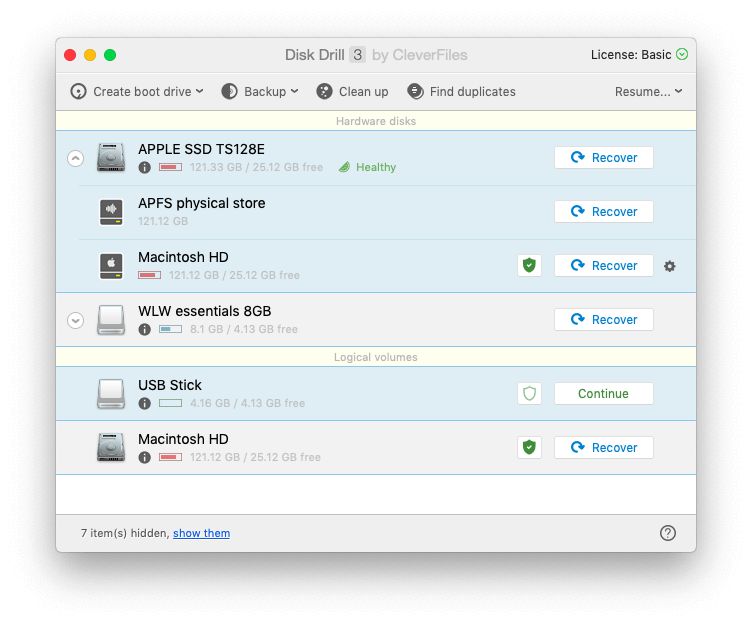Click the red close window button
Image resolution: width=752 pixels, height=626 pixels.
(x=70, y=55)
